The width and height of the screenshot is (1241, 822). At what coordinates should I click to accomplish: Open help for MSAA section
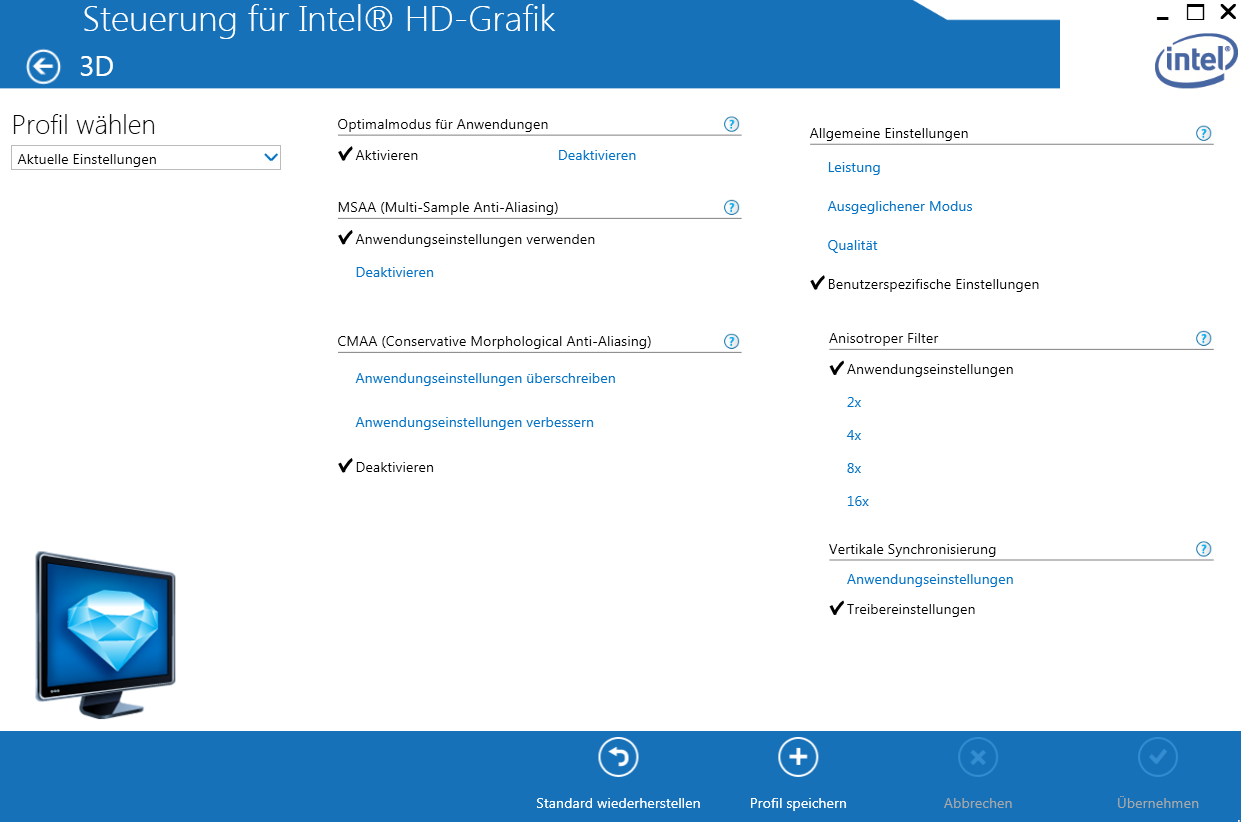tap(731, 208)
